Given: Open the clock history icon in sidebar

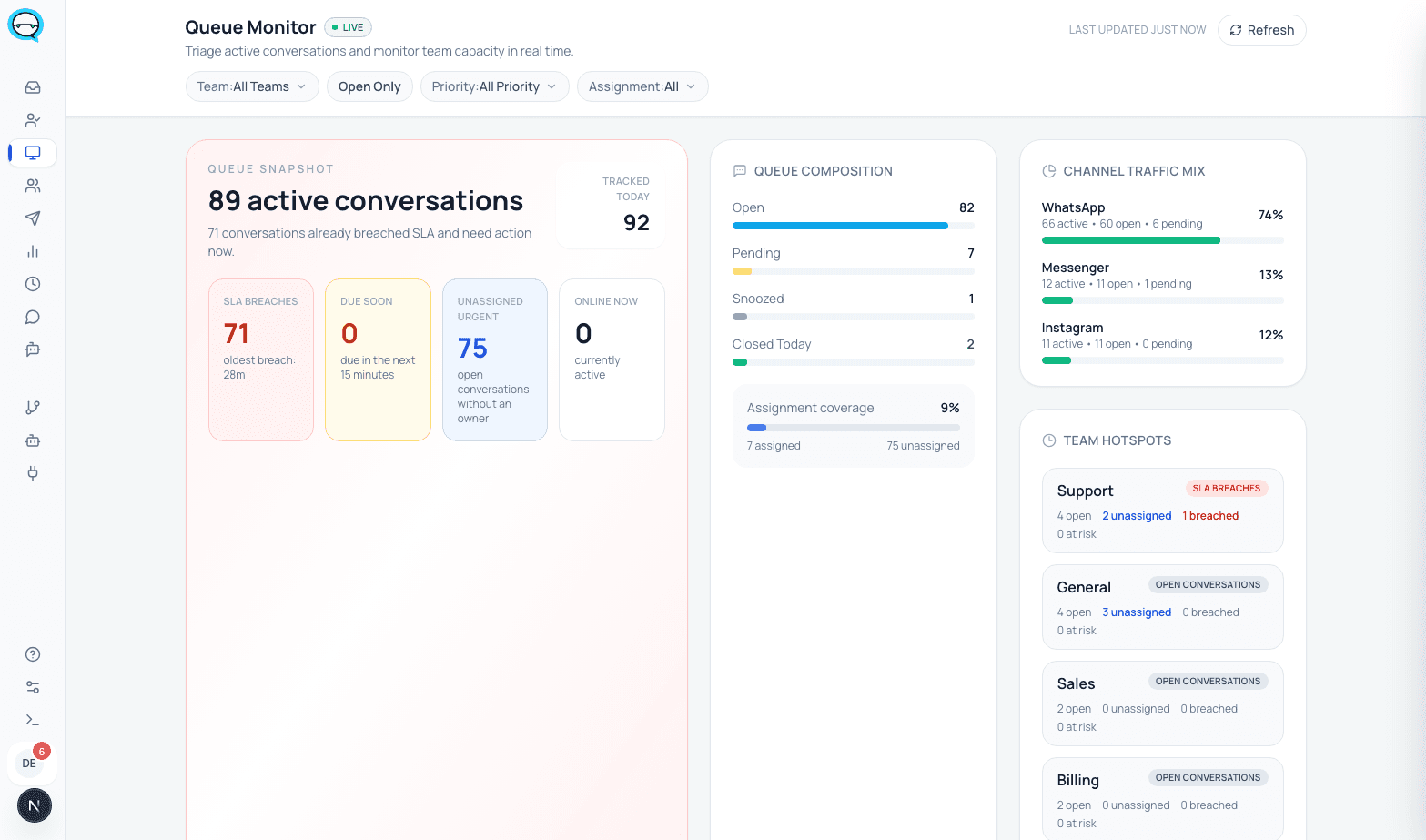Looking at the screenshot, I should click(x=33, y=284).
